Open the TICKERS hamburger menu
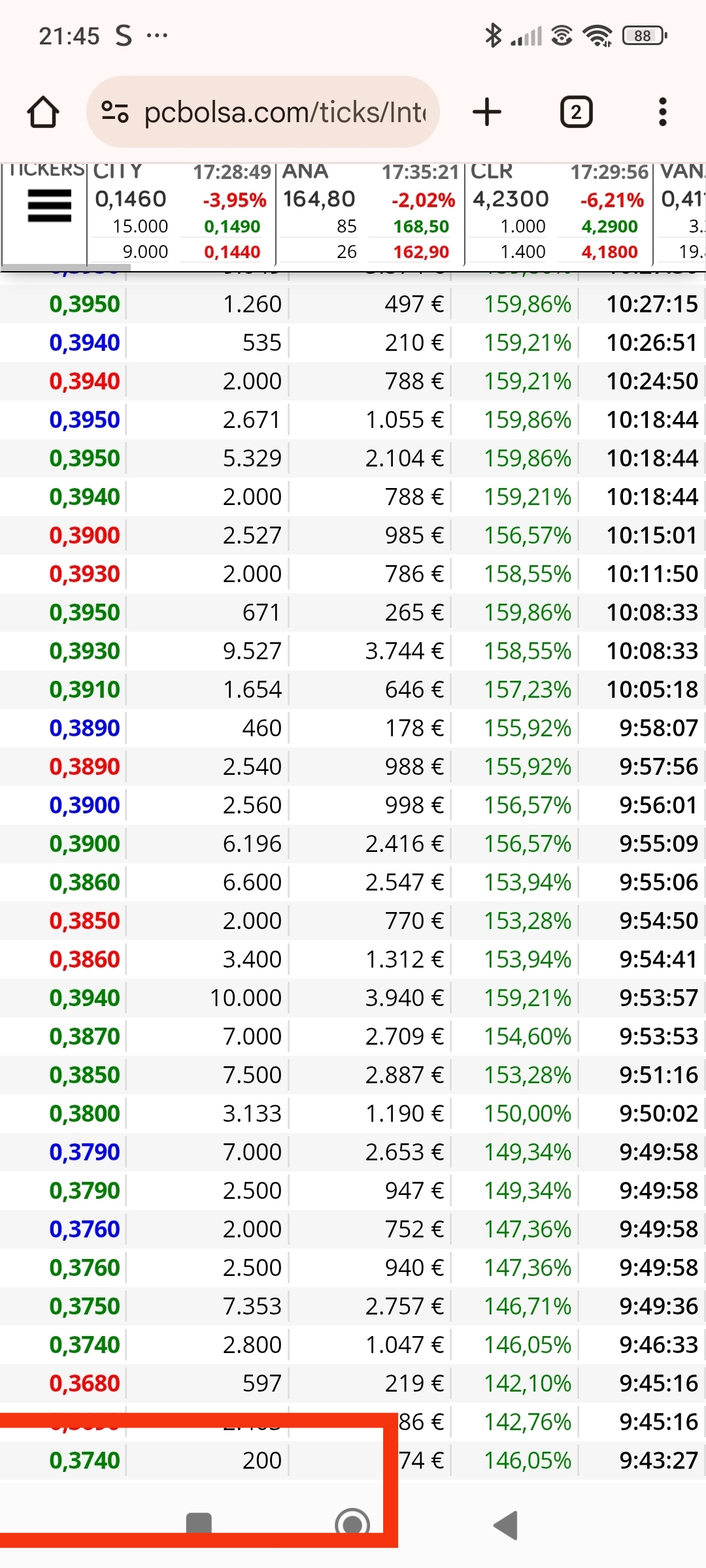Image resolution: width=706 pixels, height=1568 pixels. 50,206
